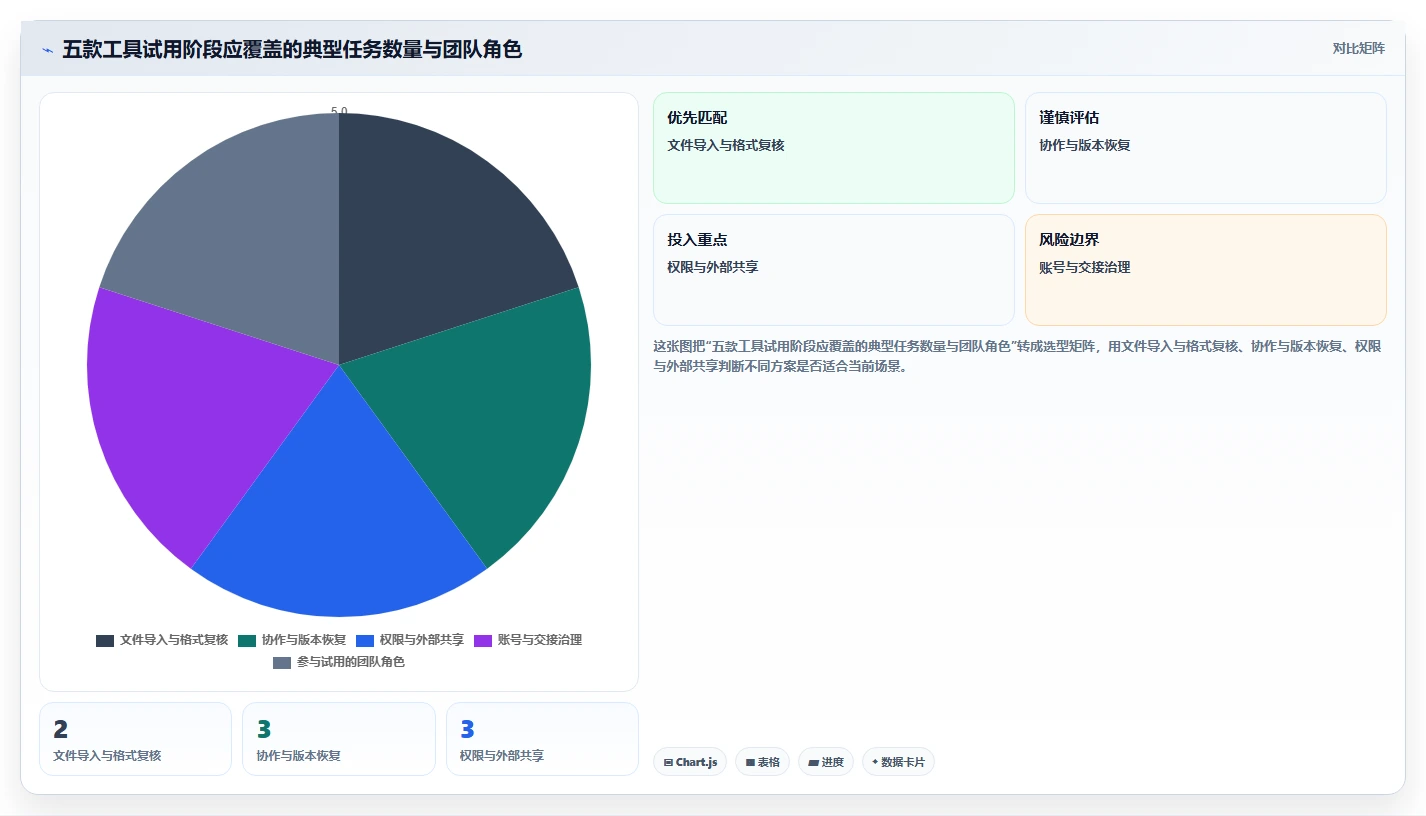Click the stat card showing 3 权限与外部共享
This screenshot has width=1426, height=816.
(x=542, y=739)
